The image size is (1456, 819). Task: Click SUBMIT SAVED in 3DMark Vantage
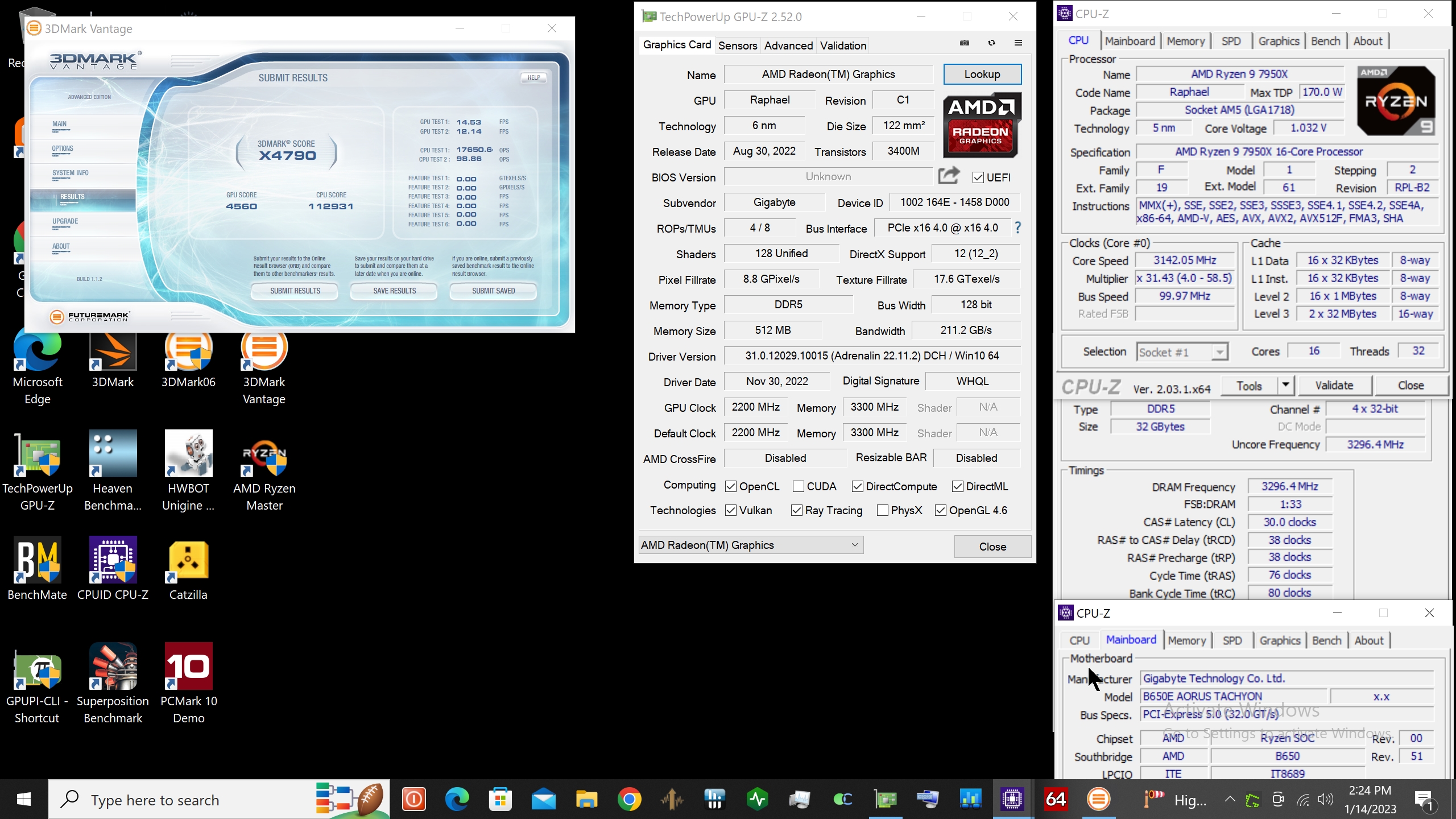coord(493,291)
